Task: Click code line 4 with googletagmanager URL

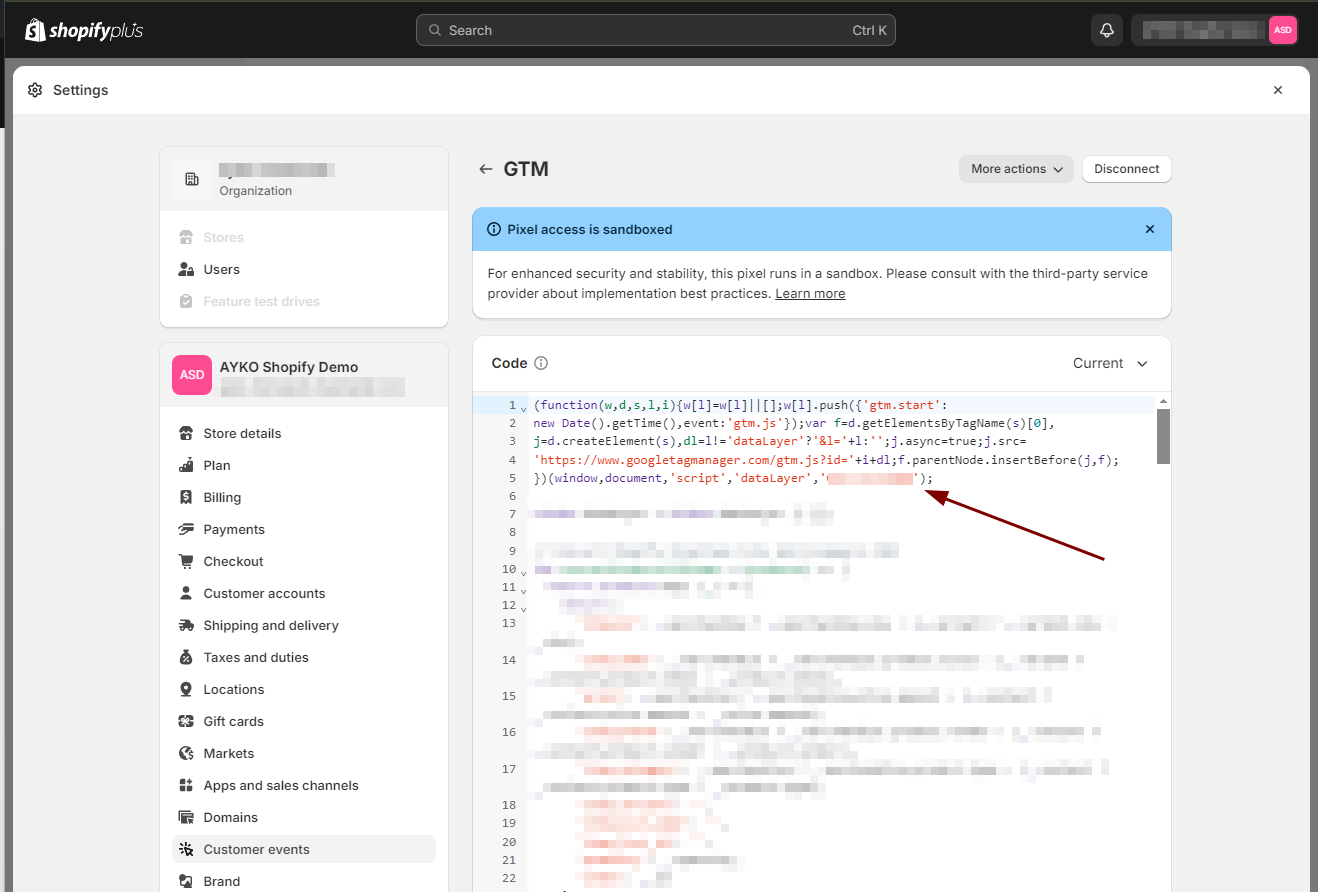Action: [x=826, y=460]
